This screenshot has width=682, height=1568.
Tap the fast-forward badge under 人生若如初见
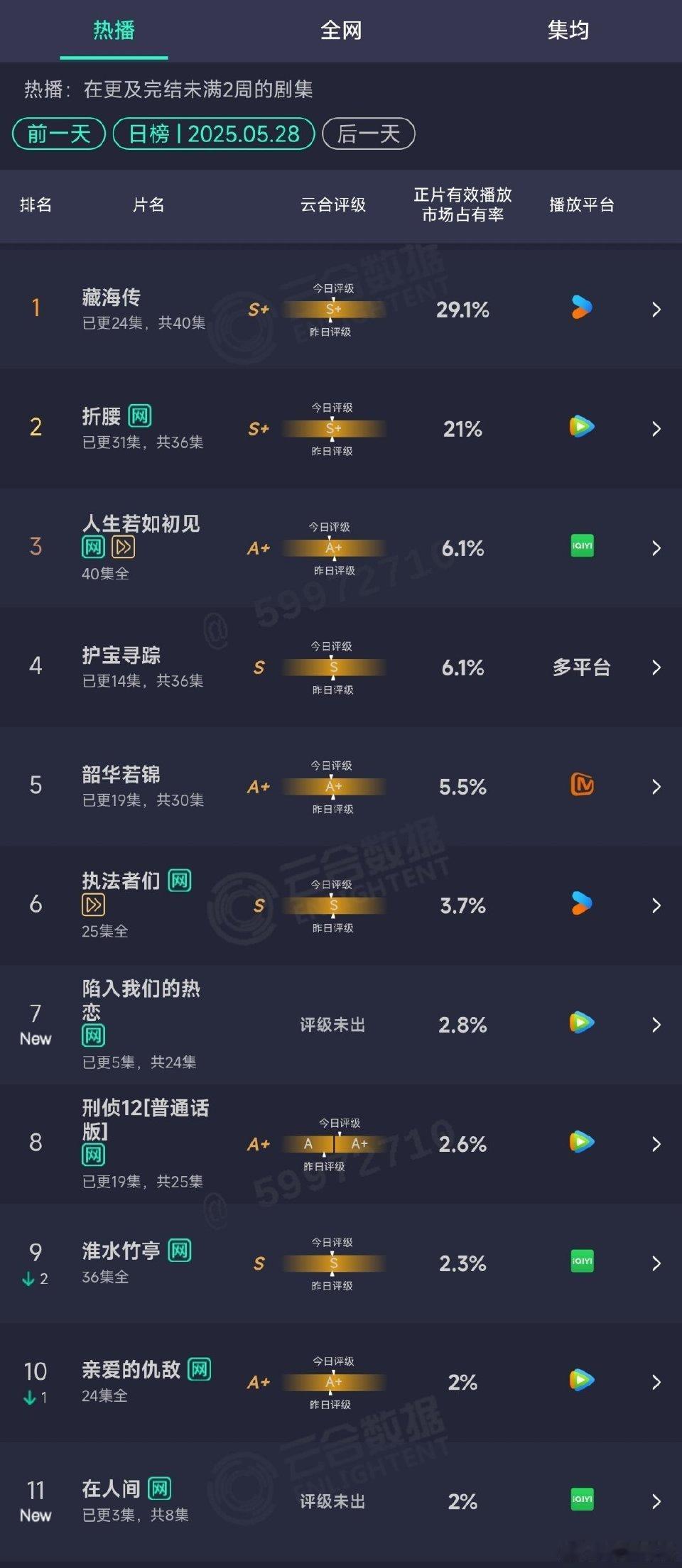(124, 547)
